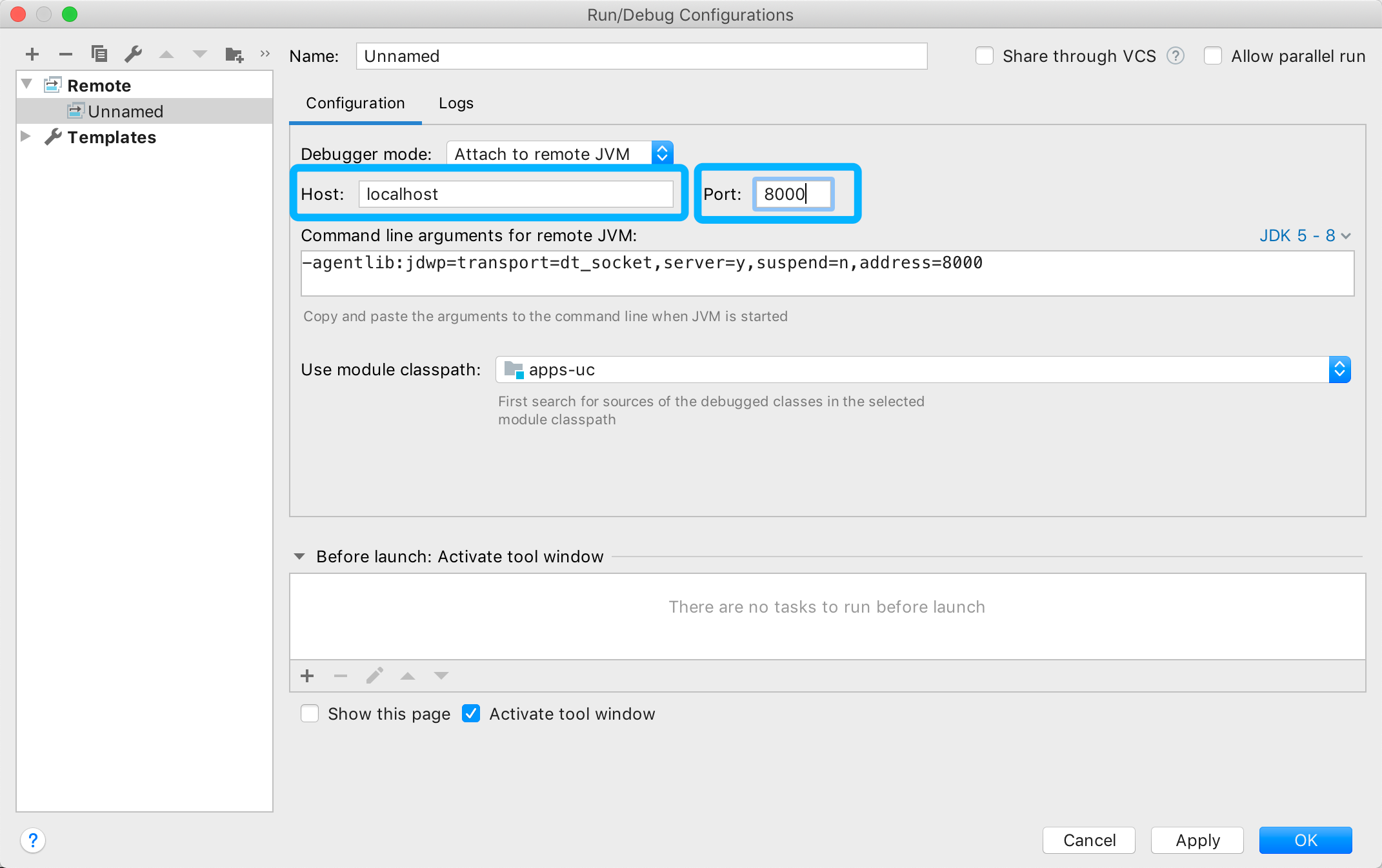This screenshot has width=1382, height=868.
Task: Click the Move into new folder icon
Action: click(234, 55)
